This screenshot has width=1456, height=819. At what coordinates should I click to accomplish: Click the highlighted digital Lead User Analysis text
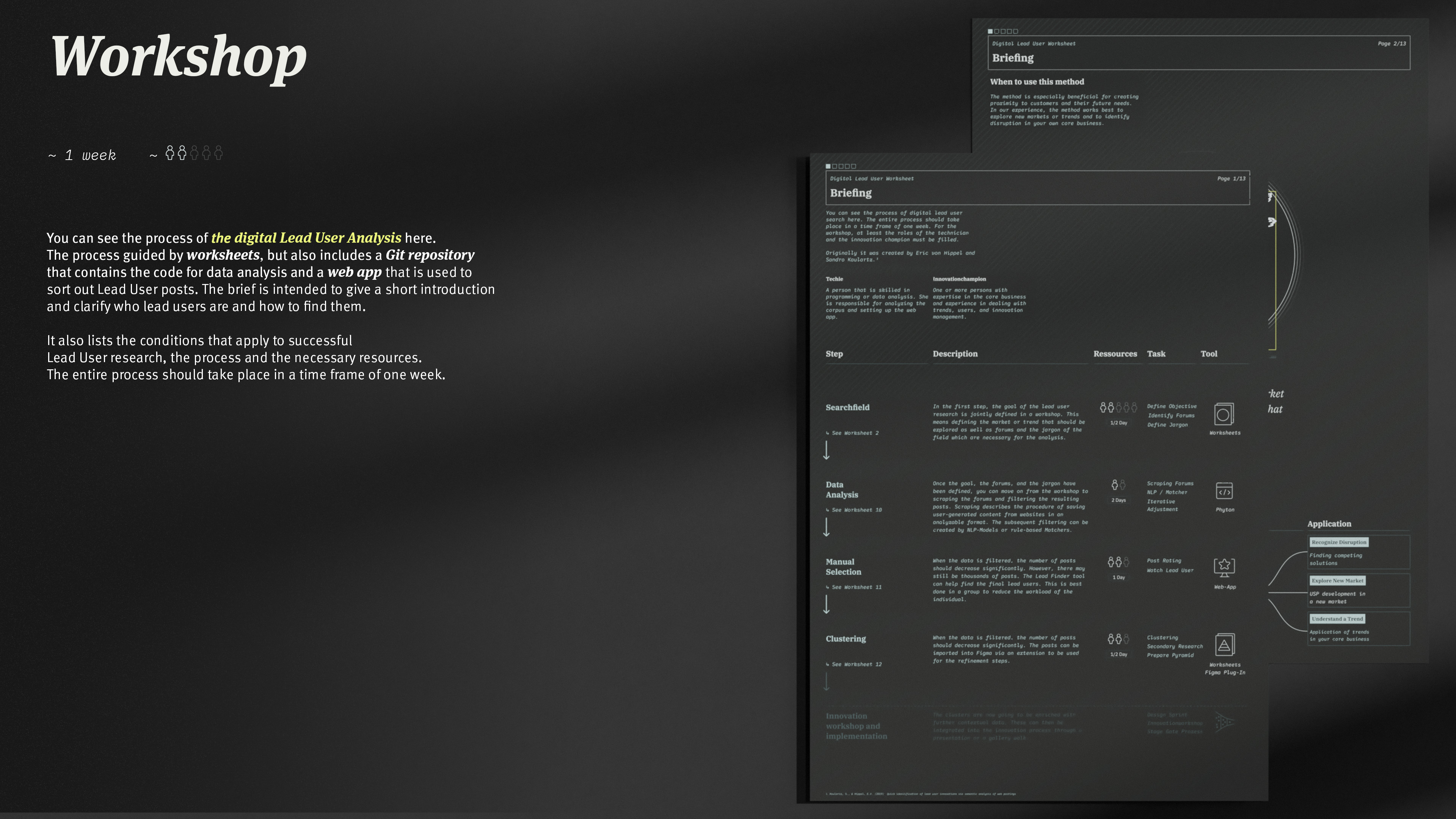pos(306,238)
